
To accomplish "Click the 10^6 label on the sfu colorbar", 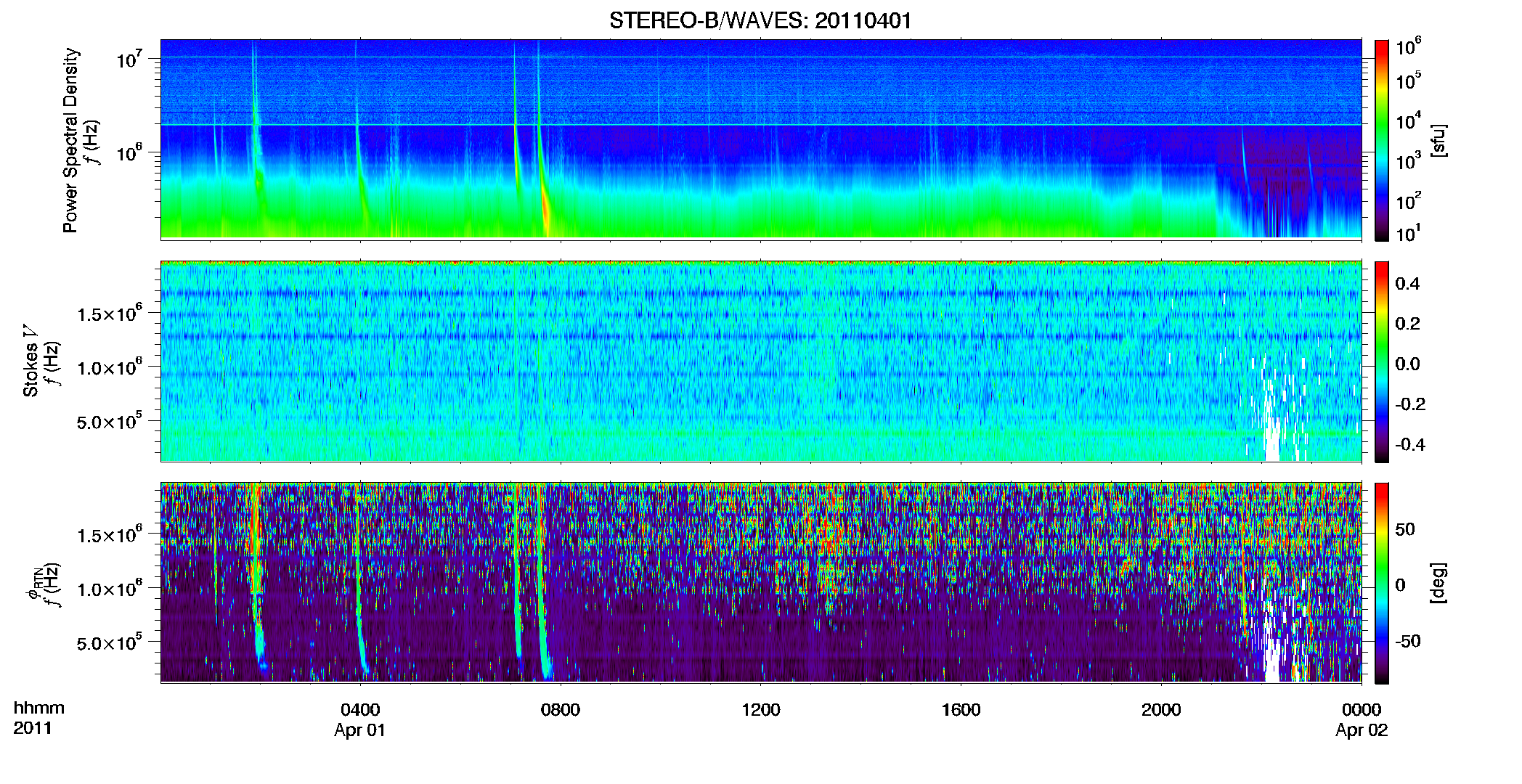I will click(1409, 46).
